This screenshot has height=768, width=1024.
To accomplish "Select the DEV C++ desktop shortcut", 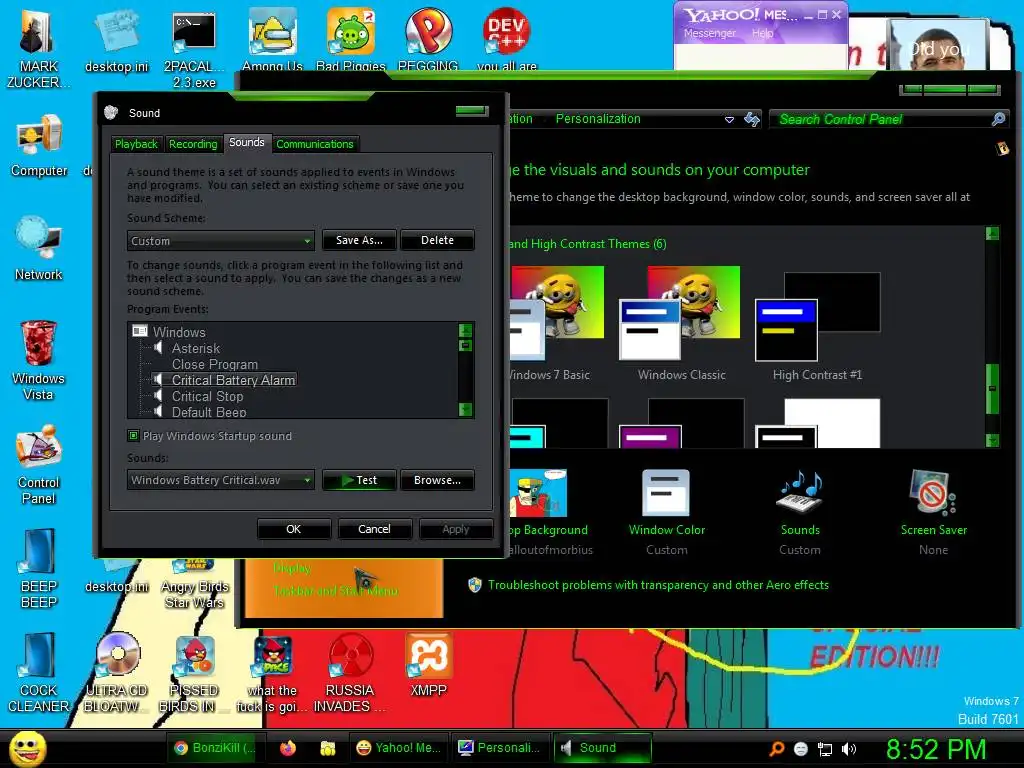I will click(x=507, y=40).
